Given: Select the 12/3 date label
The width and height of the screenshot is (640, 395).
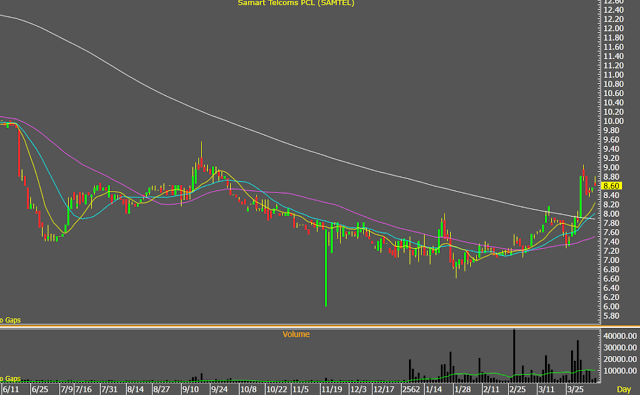Looking at the screenshot, I should click(358, 389).
